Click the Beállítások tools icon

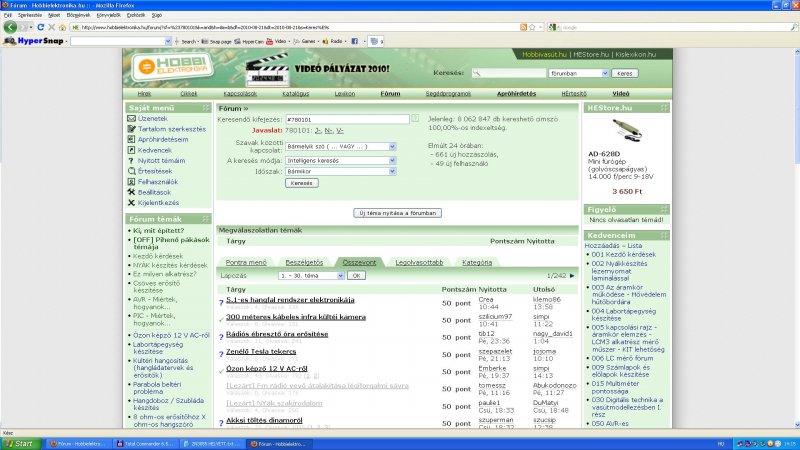pos(131,192)
